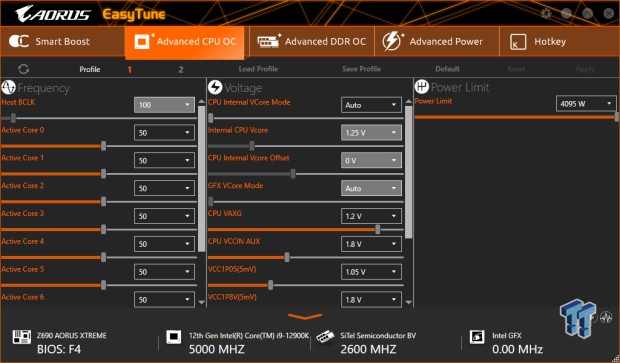
Task: Open the Active Core 0 ratio dropdown
Action: point(164,132)
